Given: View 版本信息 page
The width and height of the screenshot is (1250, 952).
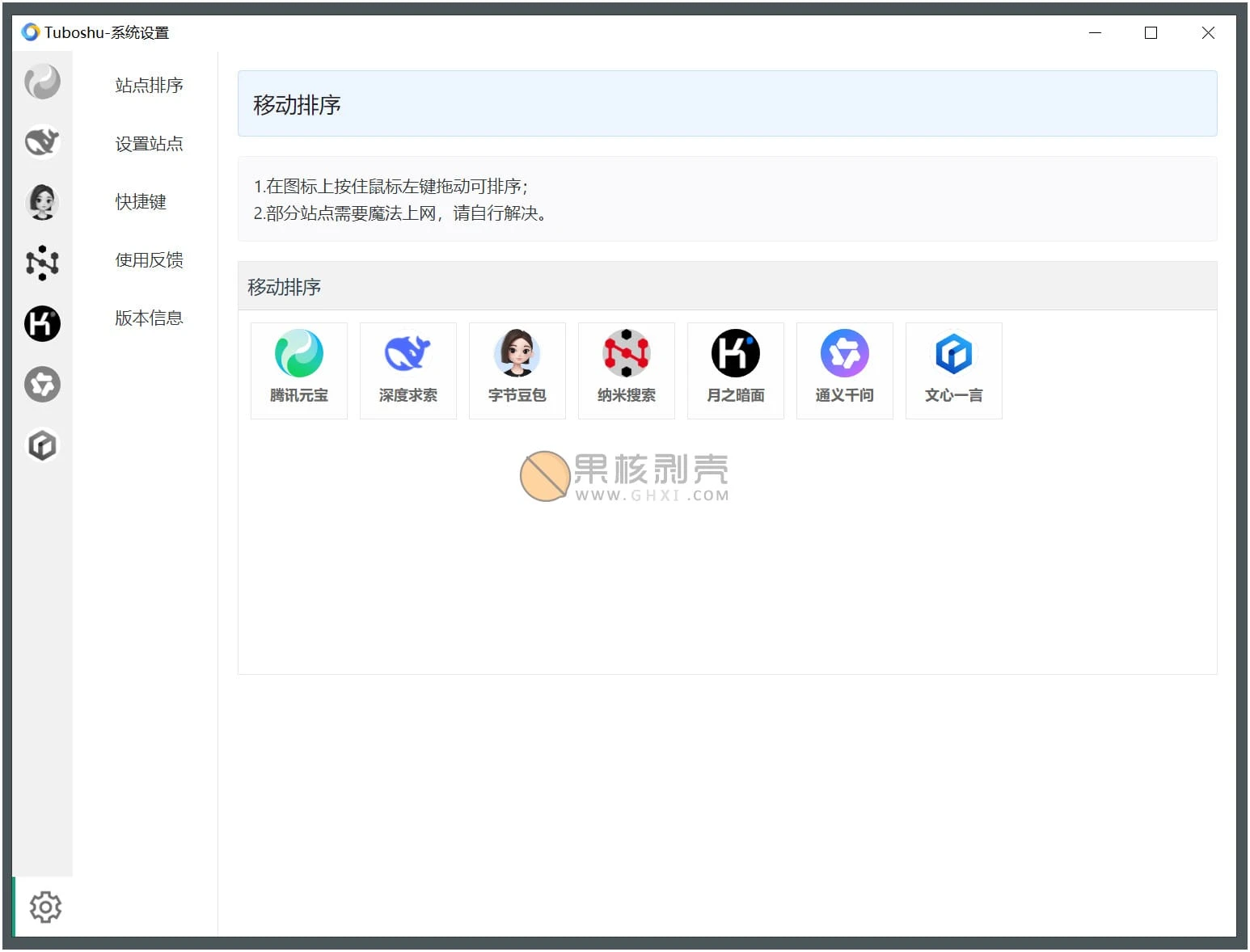Looking at the screenshot, I should coord(149,318).
